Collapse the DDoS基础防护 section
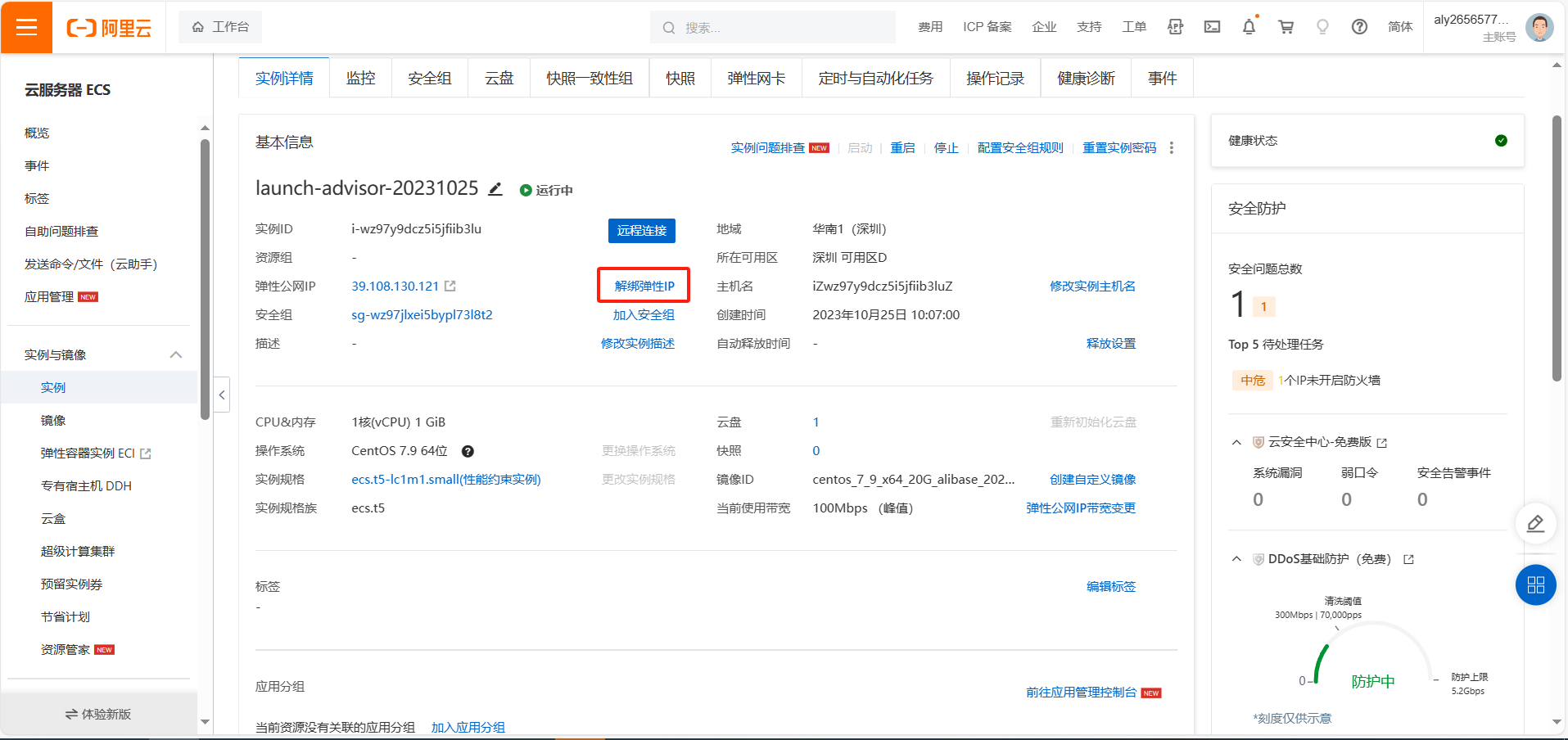This screenshot has height=740, width=1568. pyautogui.click(x=1236, y=559)
